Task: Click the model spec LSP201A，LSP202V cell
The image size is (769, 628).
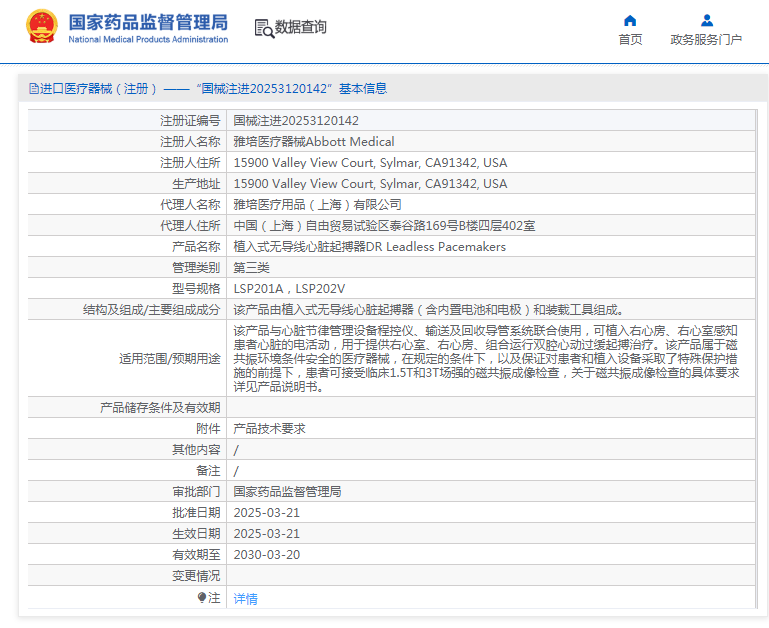Action: coord(289,288)
